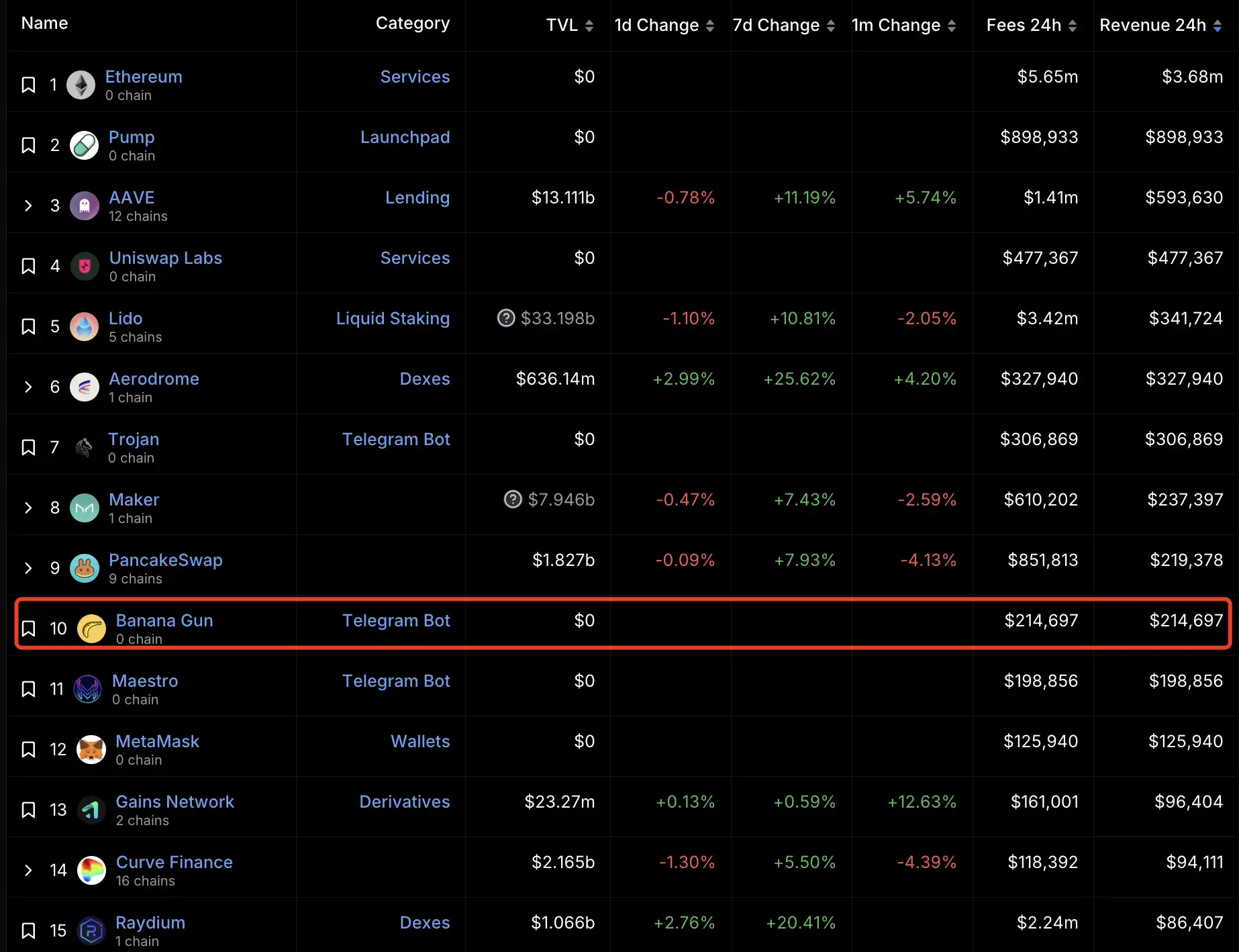Select Ethereum revenue $3.68m
Image resolution: width=1239 pixels, height=952 pixels.
pos(1193,77)
